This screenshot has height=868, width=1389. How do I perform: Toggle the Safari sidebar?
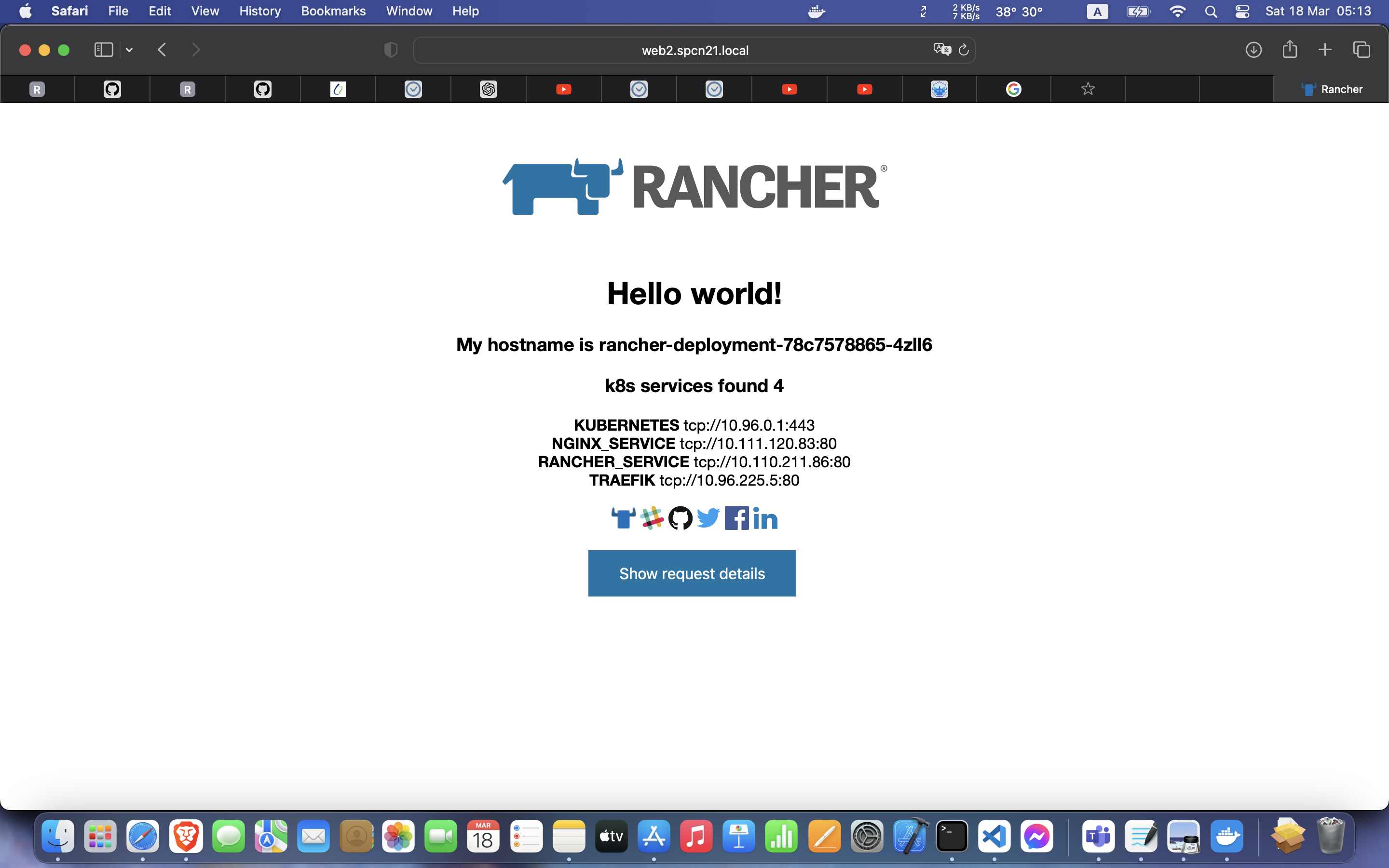coord(103,50)
